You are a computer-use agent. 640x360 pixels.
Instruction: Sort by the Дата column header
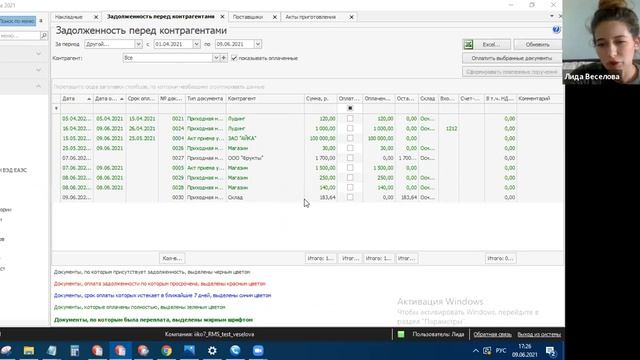click(76, 99)
